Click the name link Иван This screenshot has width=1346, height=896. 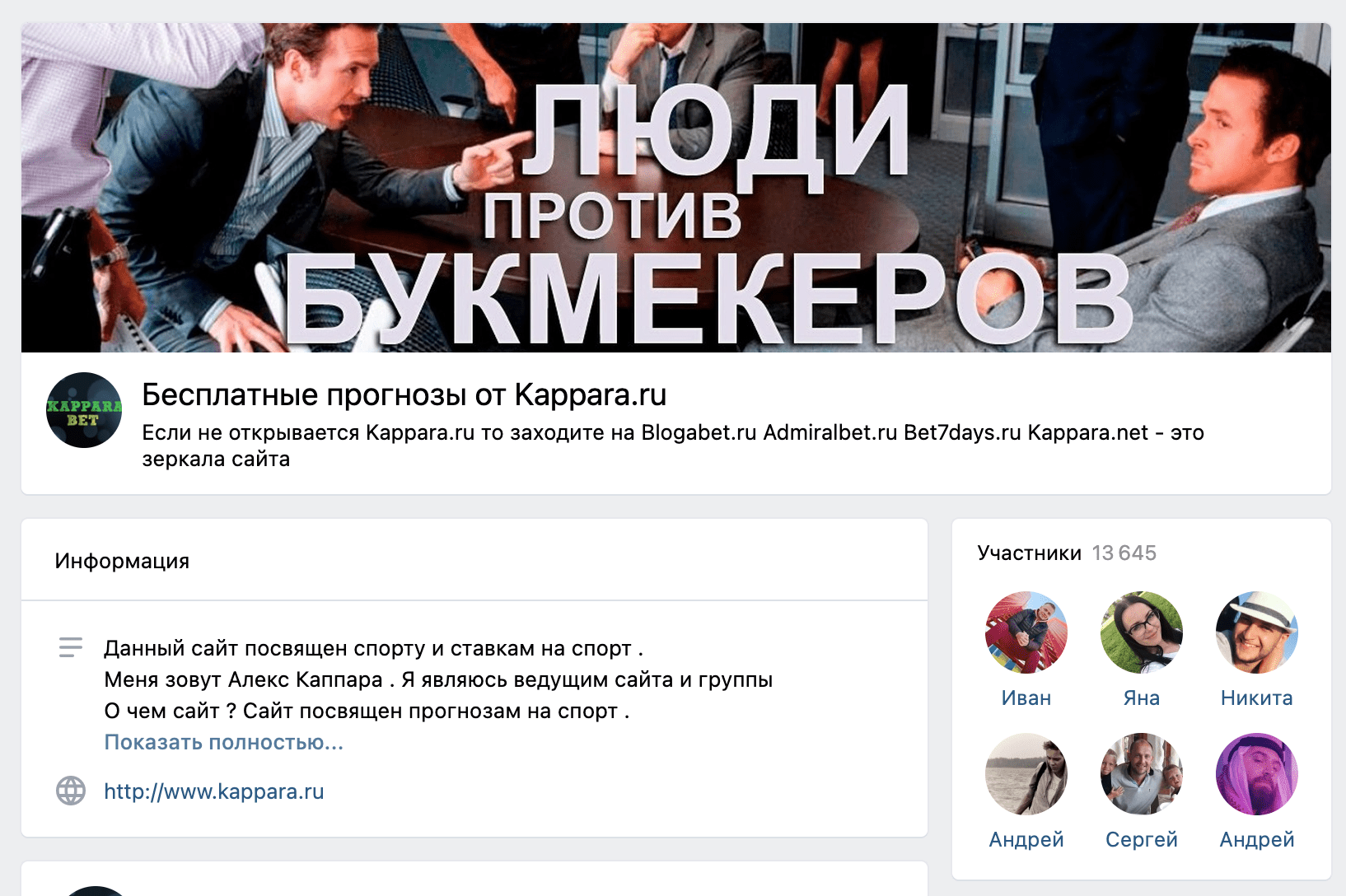(x=1026, y=698)
